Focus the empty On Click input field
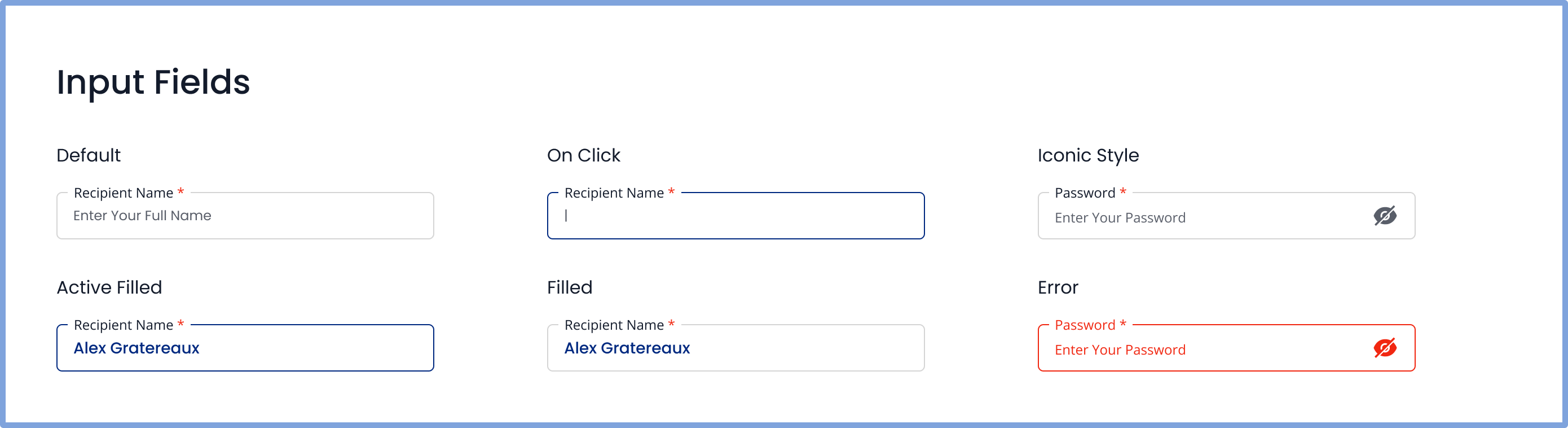This screenshot has height=428, width=1568. point(735,216)
